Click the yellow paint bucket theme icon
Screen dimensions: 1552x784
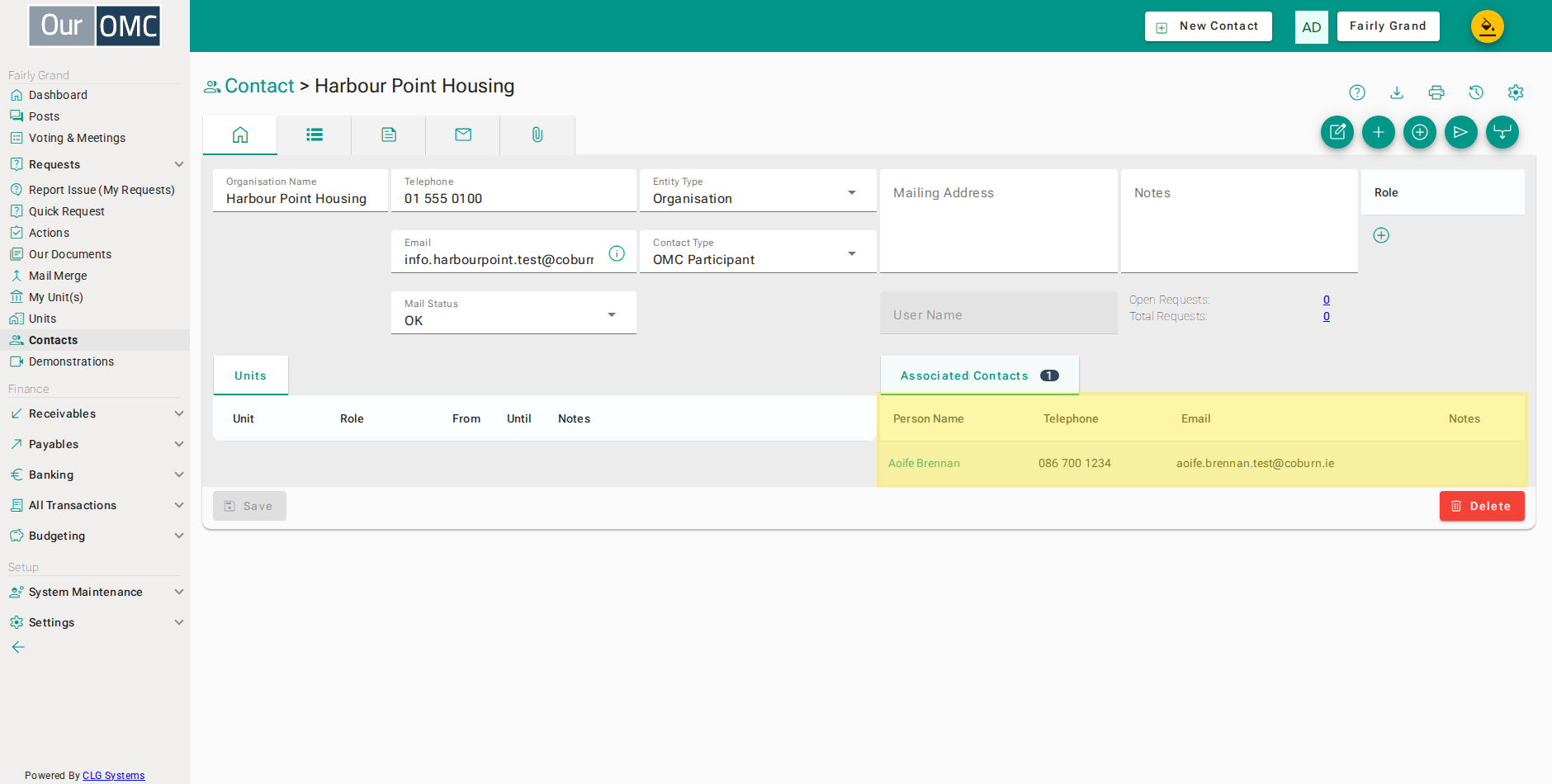pos(1488,26)
